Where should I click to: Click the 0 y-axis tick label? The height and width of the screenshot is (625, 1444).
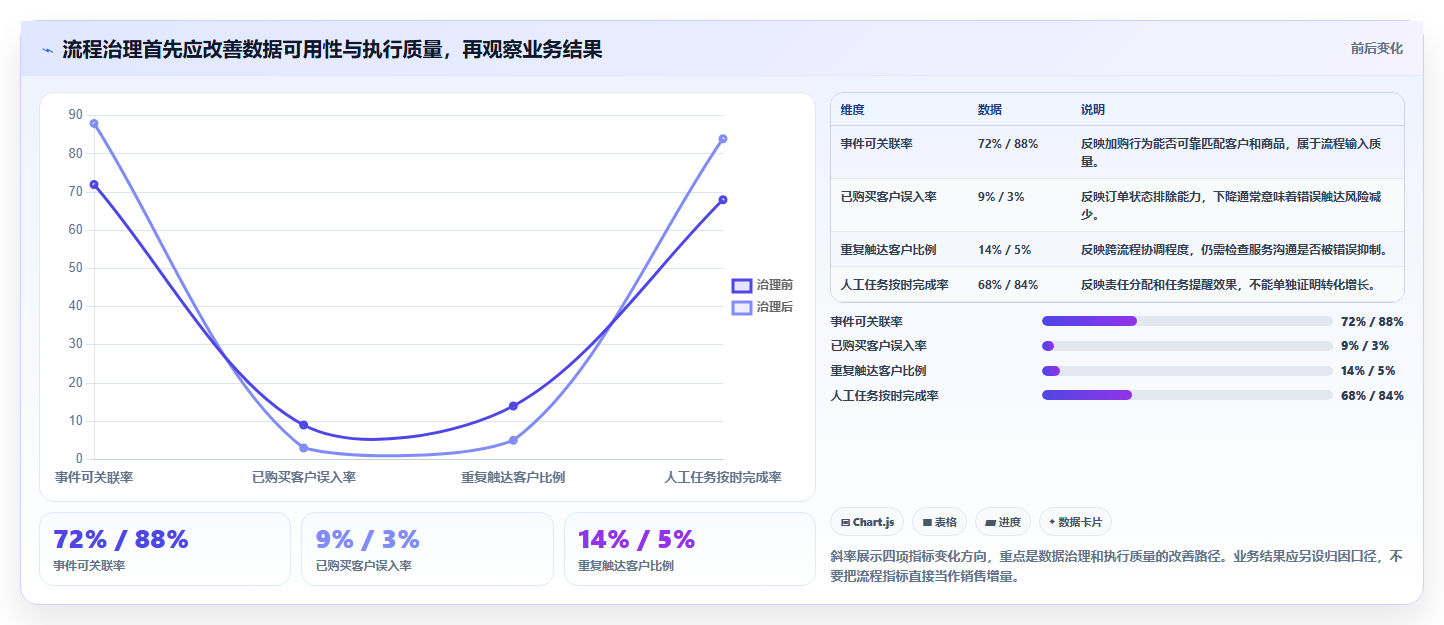(80, 459)
